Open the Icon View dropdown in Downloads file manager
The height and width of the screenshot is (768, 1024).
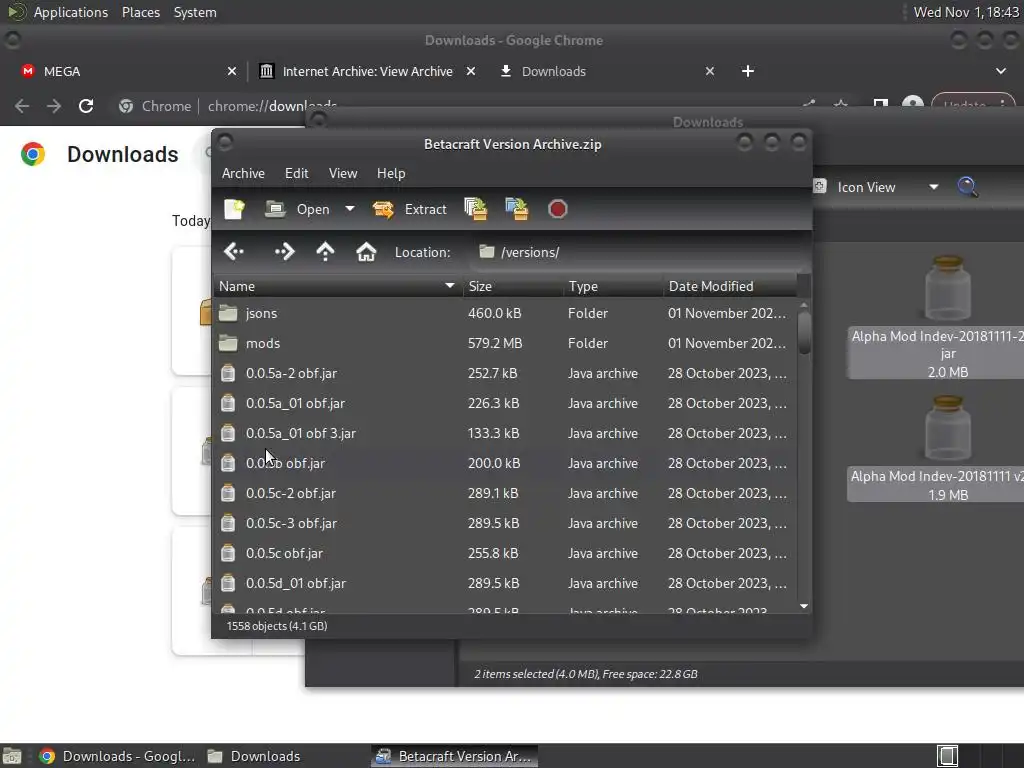coord(888,187)
